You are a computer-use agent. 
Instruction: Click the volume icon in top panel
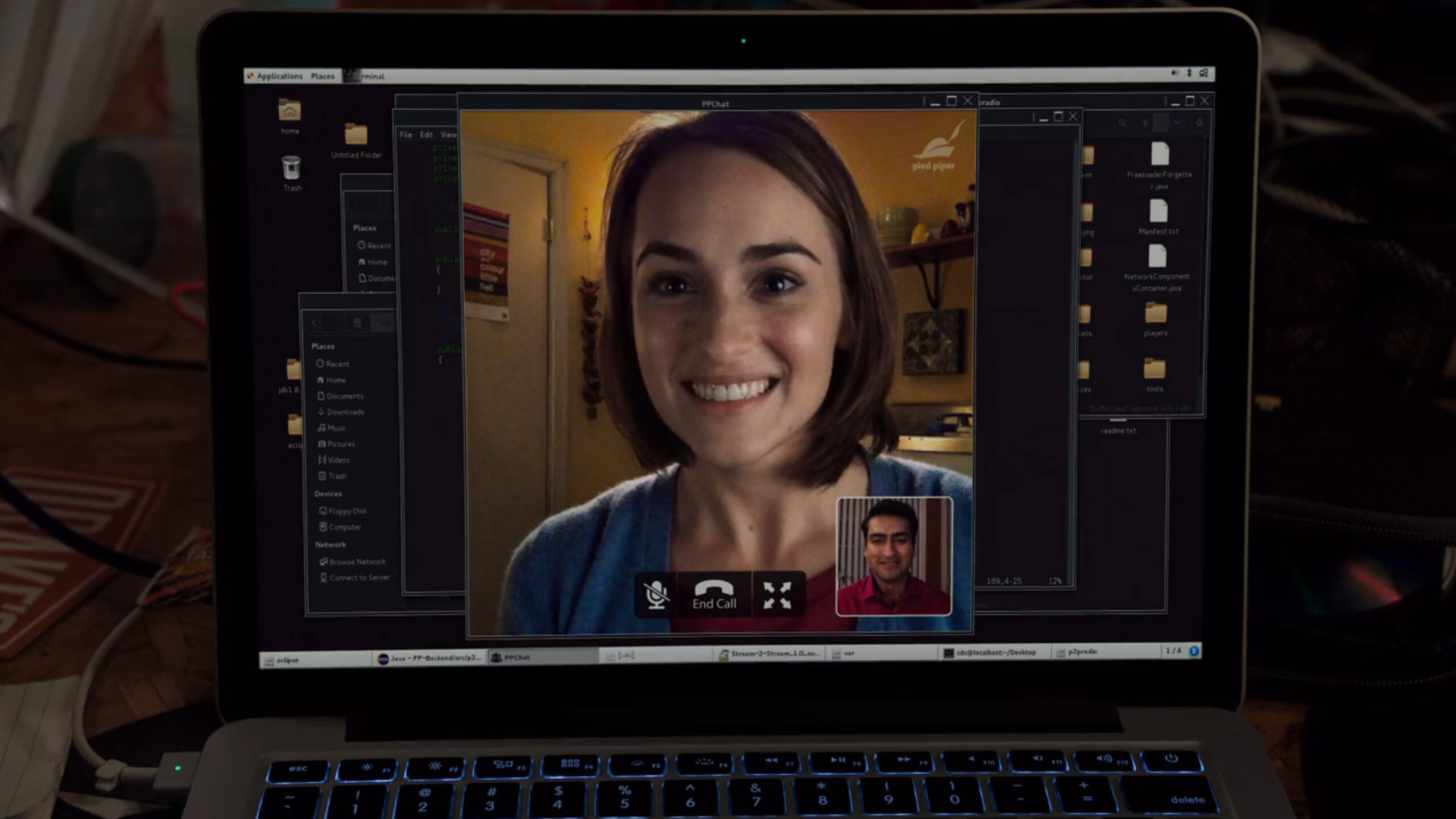click(1174, 73)
